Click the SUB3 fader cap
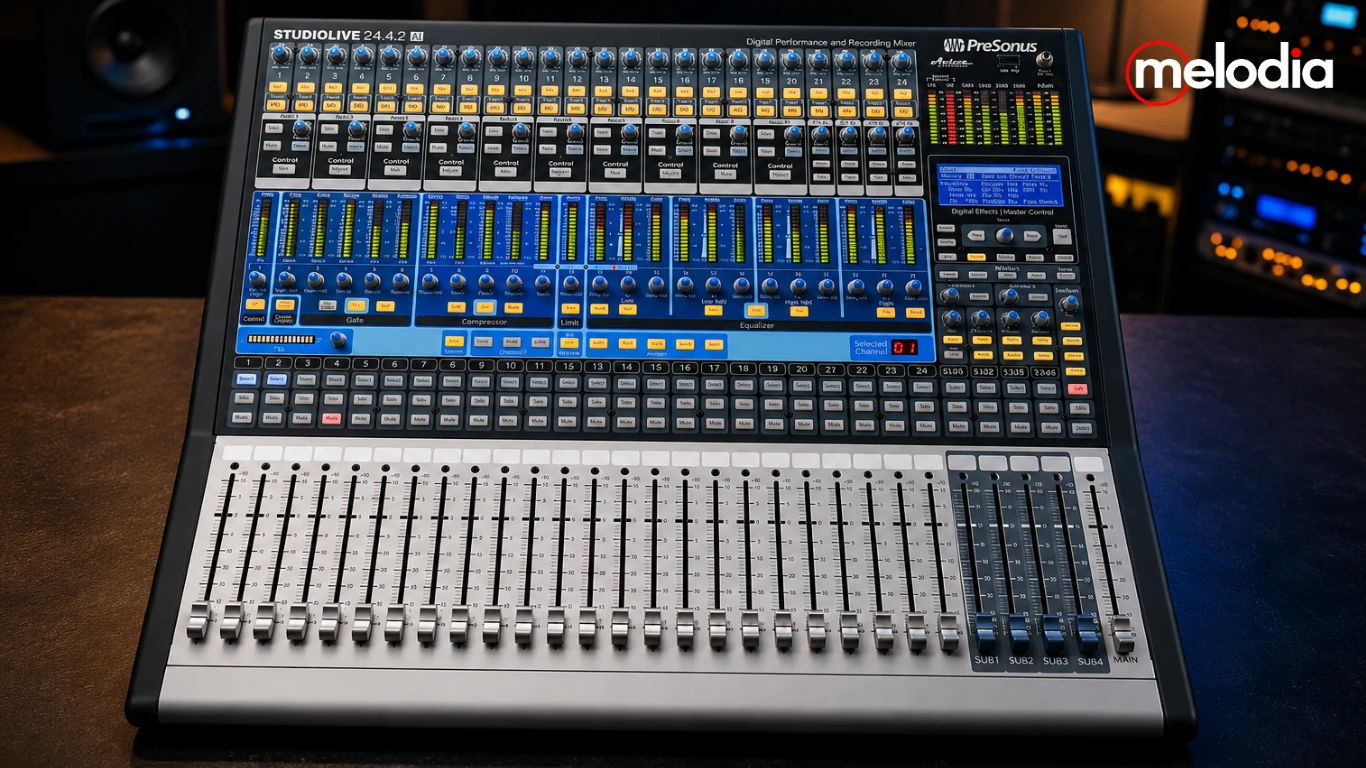 (1054, 634)
